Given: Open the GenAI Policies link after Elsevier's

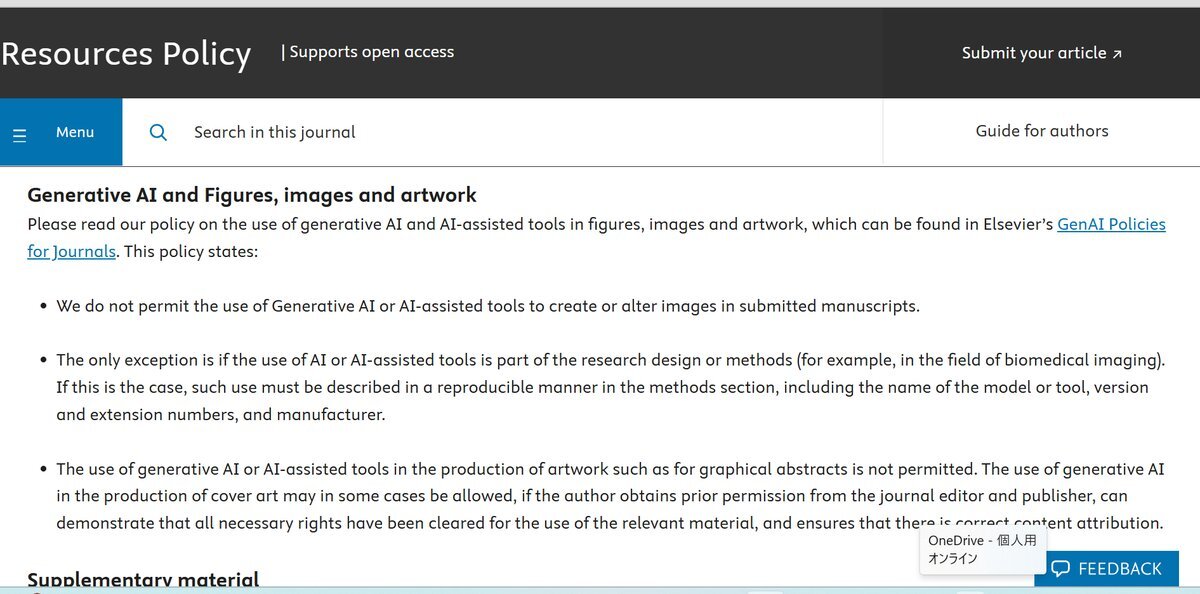Looking at the screenshot, I should click(x=1111, y=224).
